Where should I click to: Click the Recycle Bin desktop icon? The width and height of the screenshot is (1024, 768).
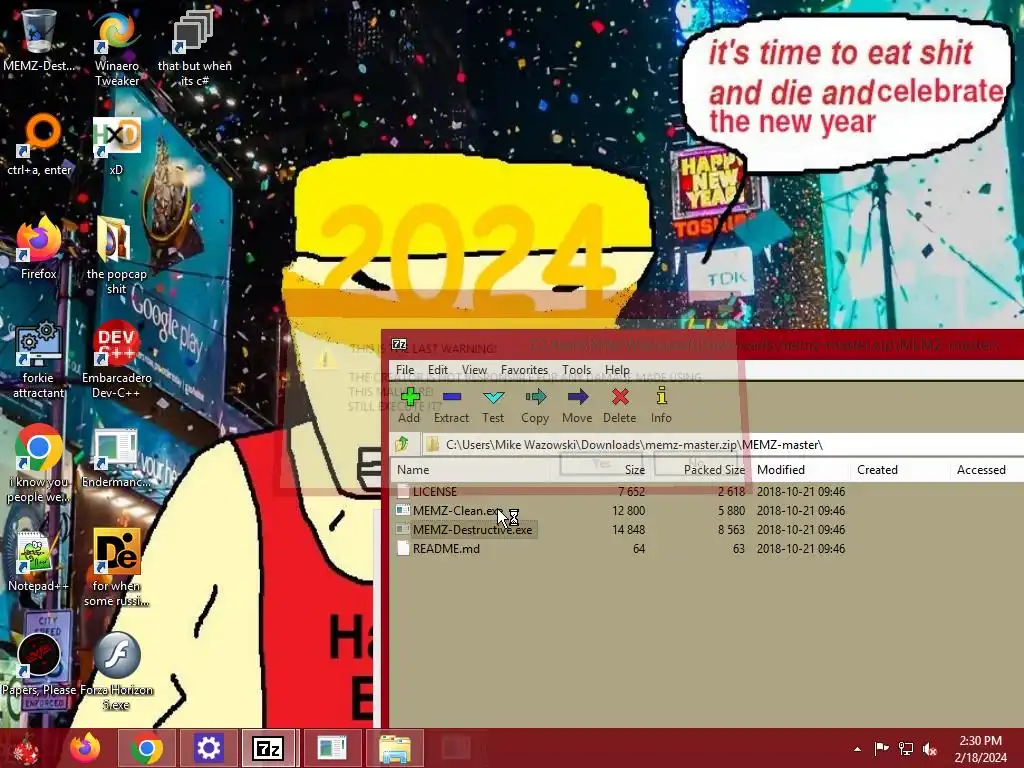(39, 40)
